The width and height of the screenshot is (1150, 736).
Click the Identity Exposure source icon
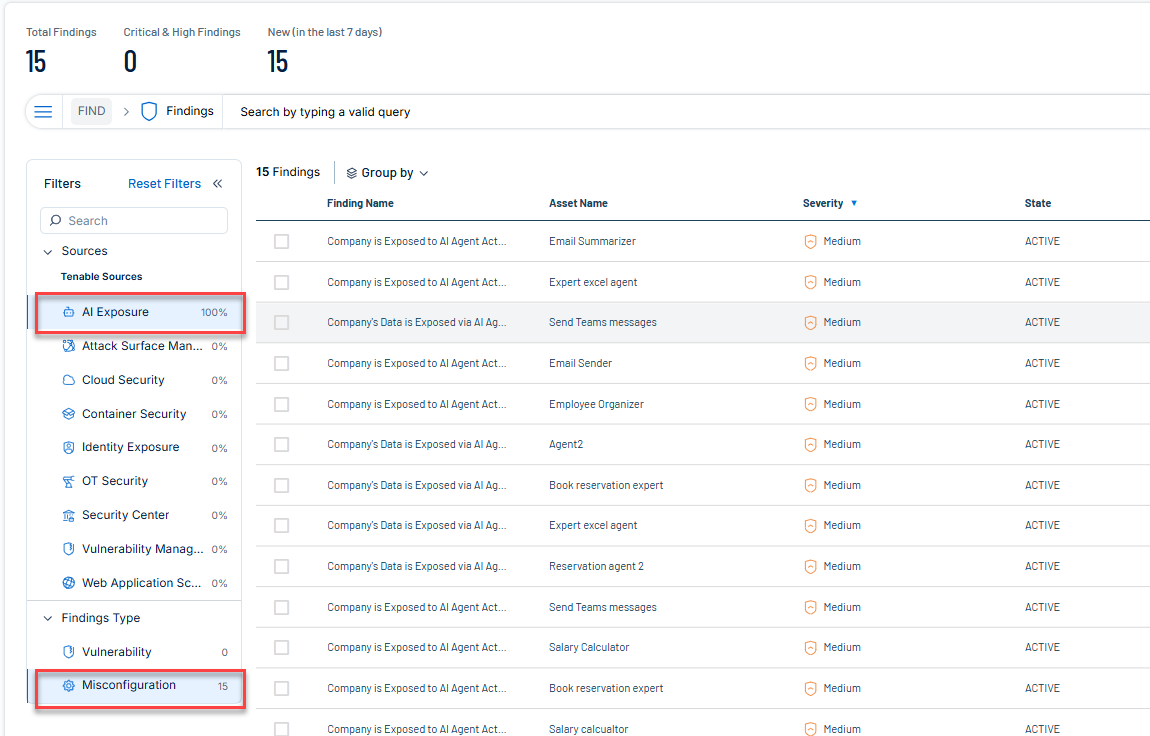pos(69,448)
